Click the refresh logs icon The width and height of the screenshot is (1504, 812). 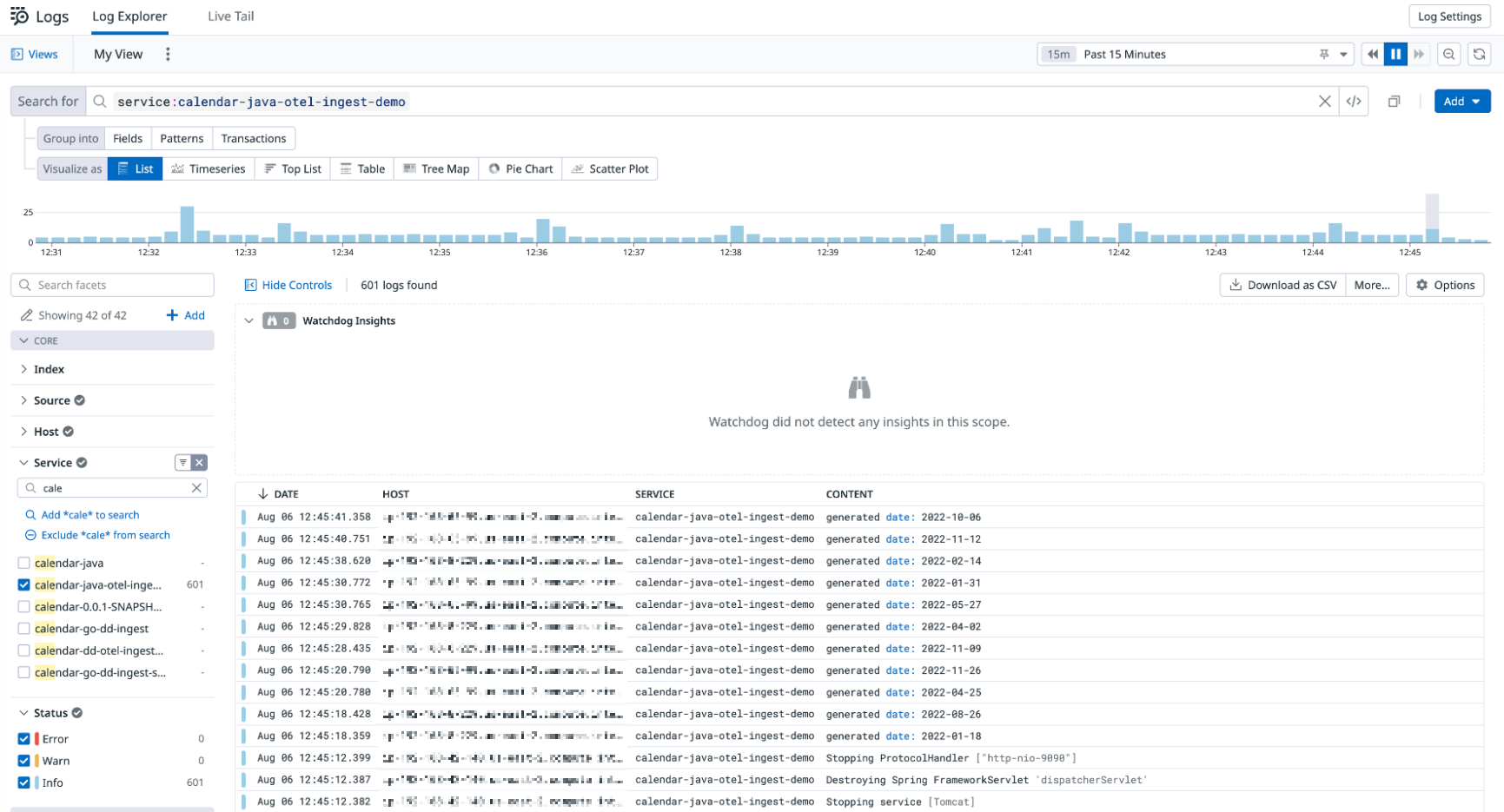(x=1479, y=54)
